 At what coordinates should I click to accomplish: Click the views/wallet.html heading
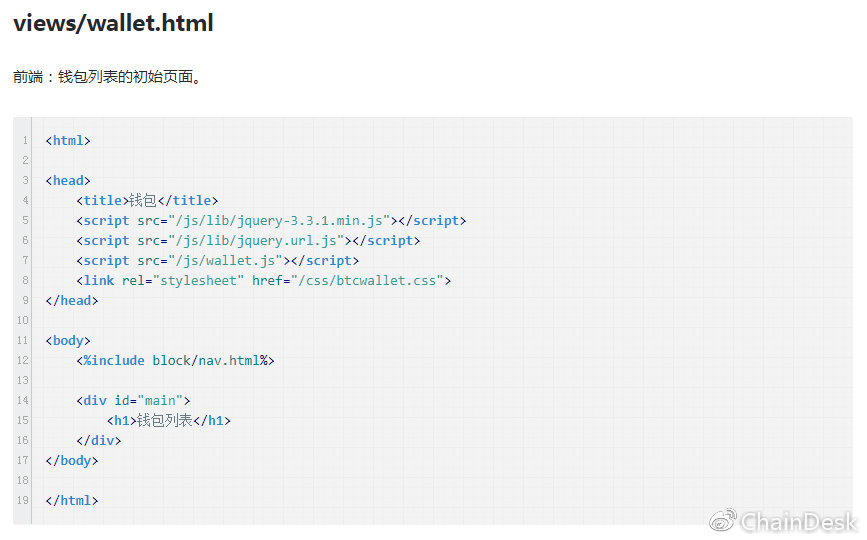pyautogui.click(x=113, y=23)
